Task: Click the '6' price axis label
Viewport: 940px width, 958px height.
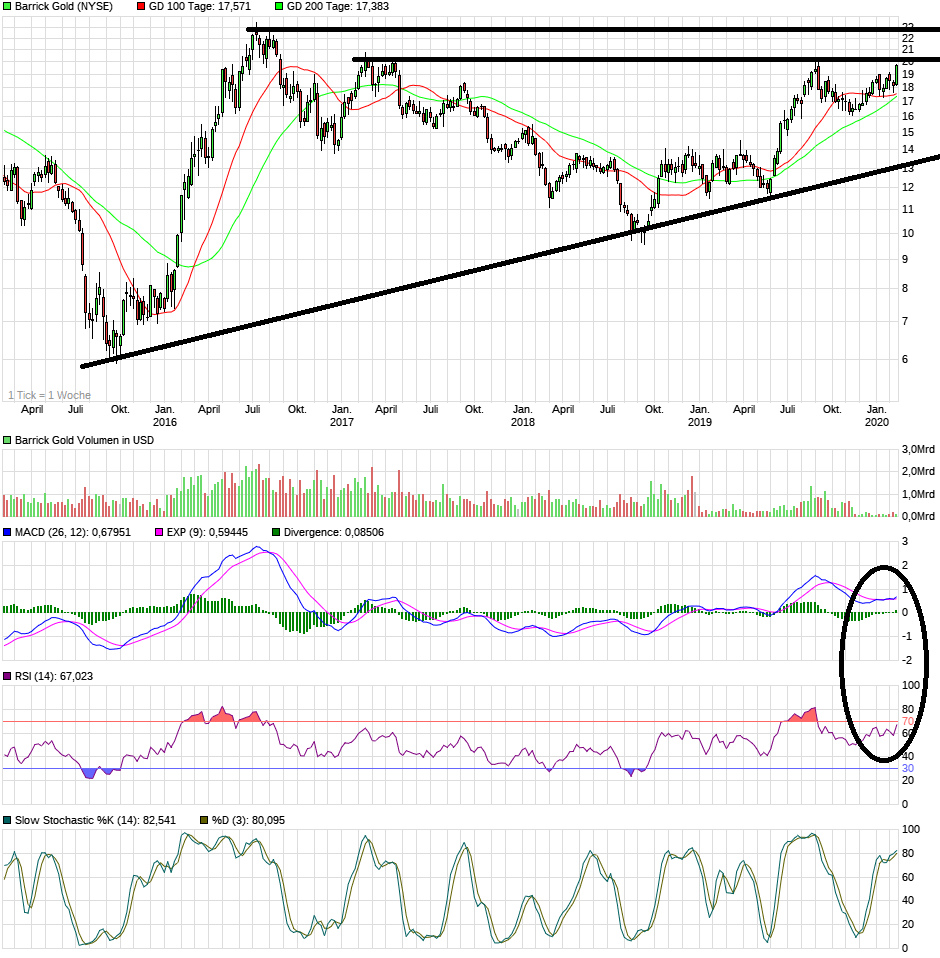Action: [x=905, y=359]
